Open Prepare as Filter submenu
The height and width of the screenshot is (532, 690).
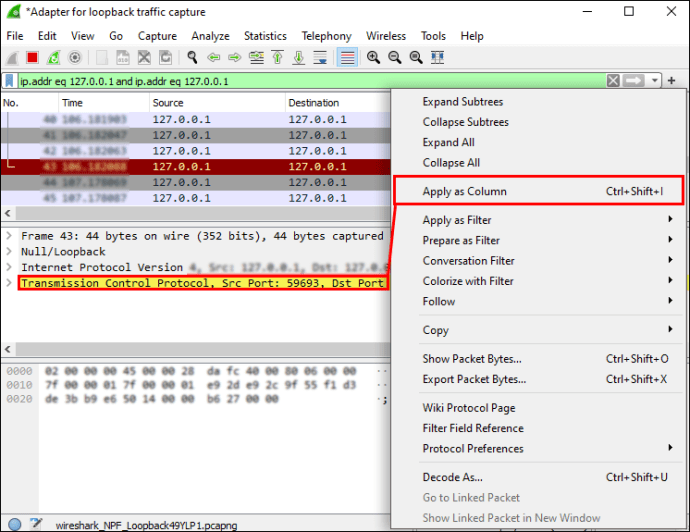coord(539,240)
